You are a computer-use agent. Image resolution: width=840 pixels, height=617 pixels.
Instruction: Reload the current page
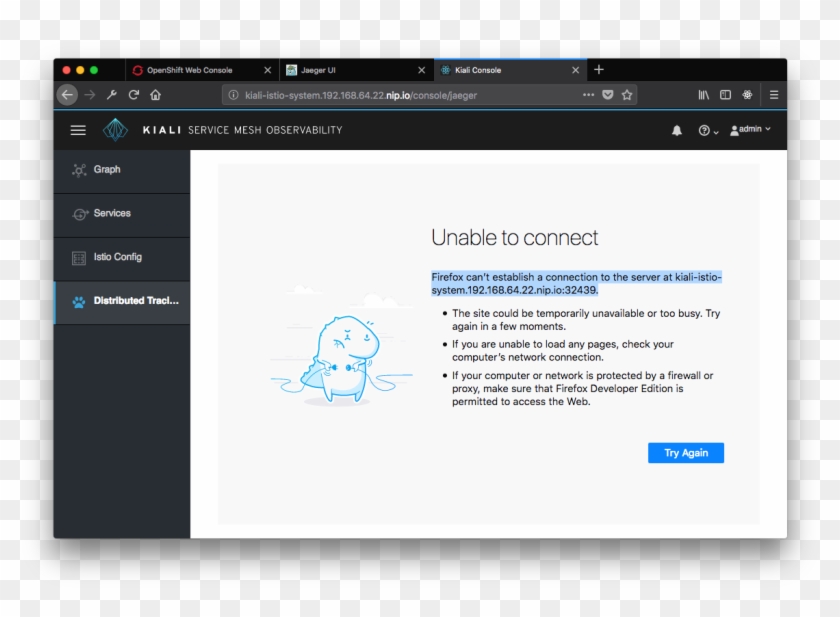(x=133, y=95)
